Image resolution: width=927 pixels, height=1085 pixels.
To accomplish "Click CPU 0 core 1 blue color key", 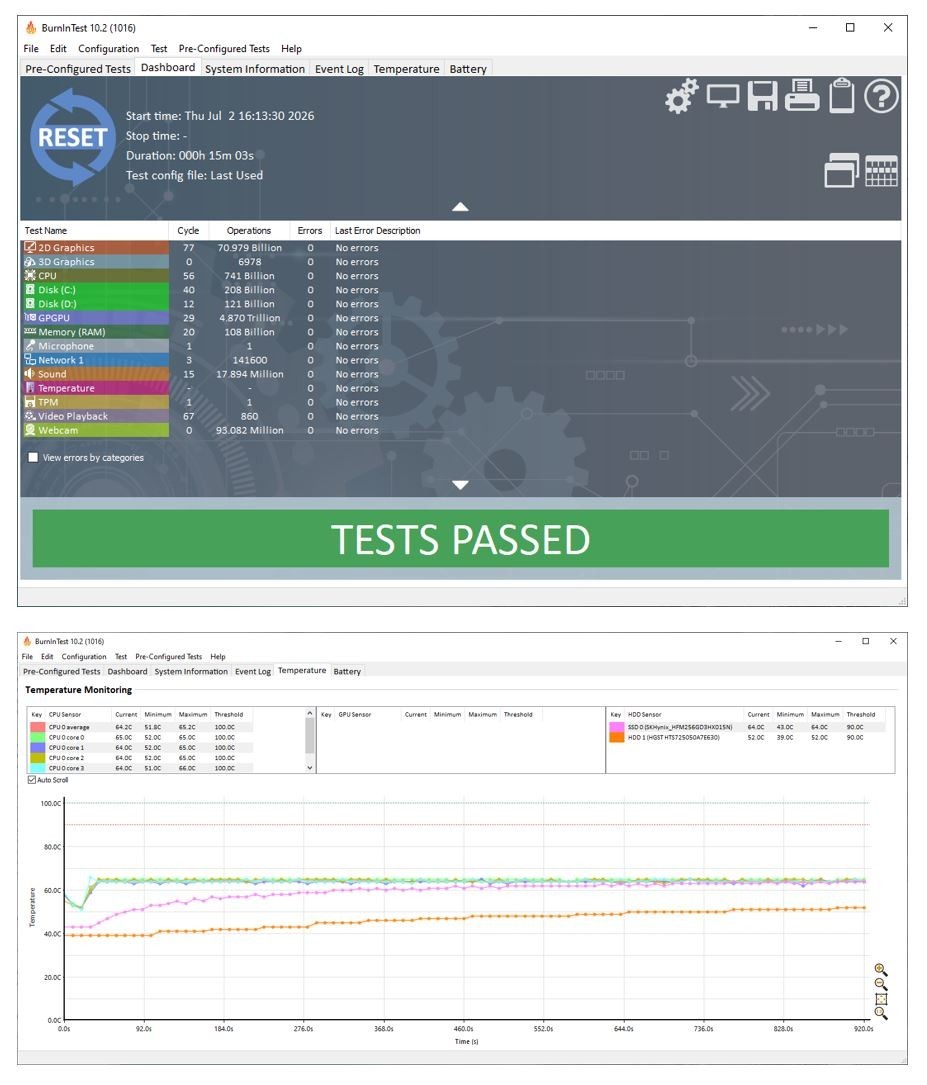I will (x=37, y=747).
